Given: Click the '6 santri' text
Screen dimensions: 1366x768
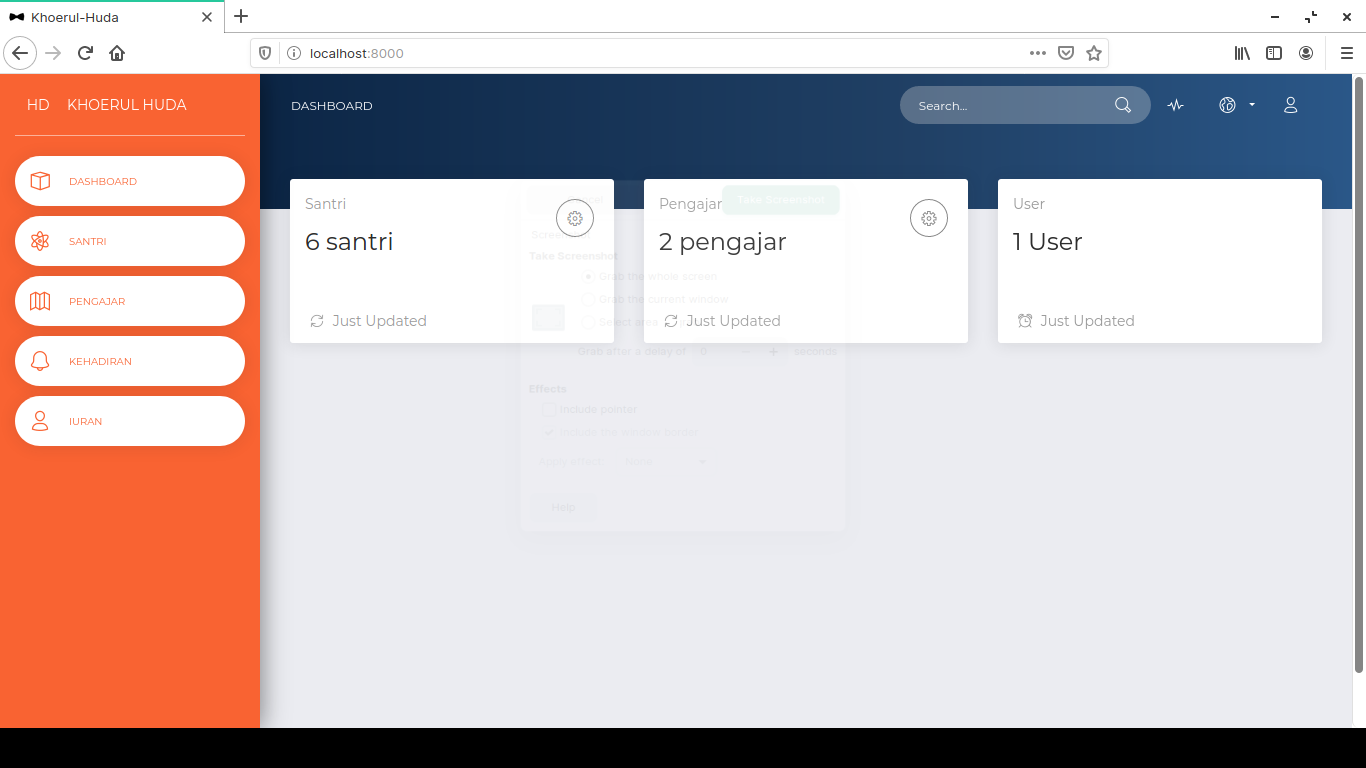Looking at the screenshot, I should pyautogui.click(x=349, y=242).
